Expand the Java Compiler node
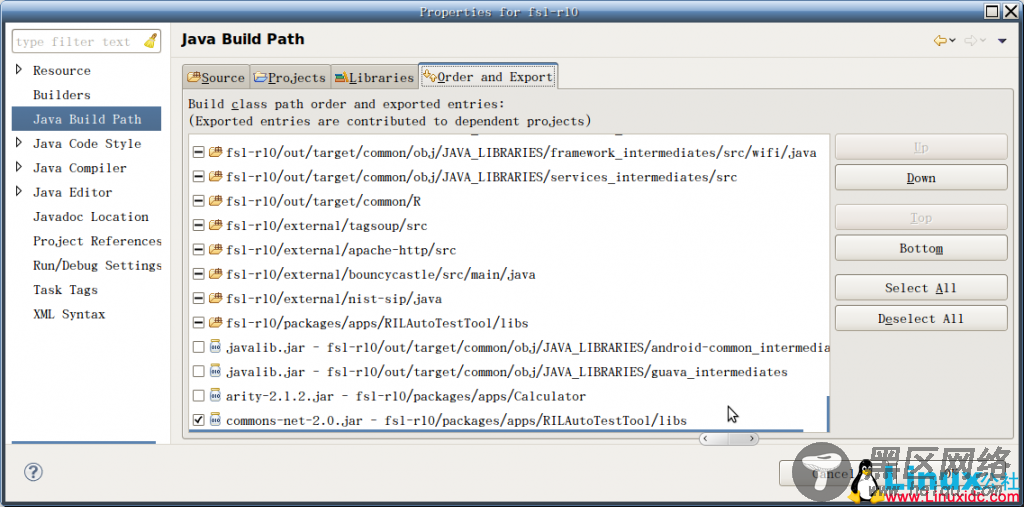Screen dimensions: 1024x507 coord(18,167)
